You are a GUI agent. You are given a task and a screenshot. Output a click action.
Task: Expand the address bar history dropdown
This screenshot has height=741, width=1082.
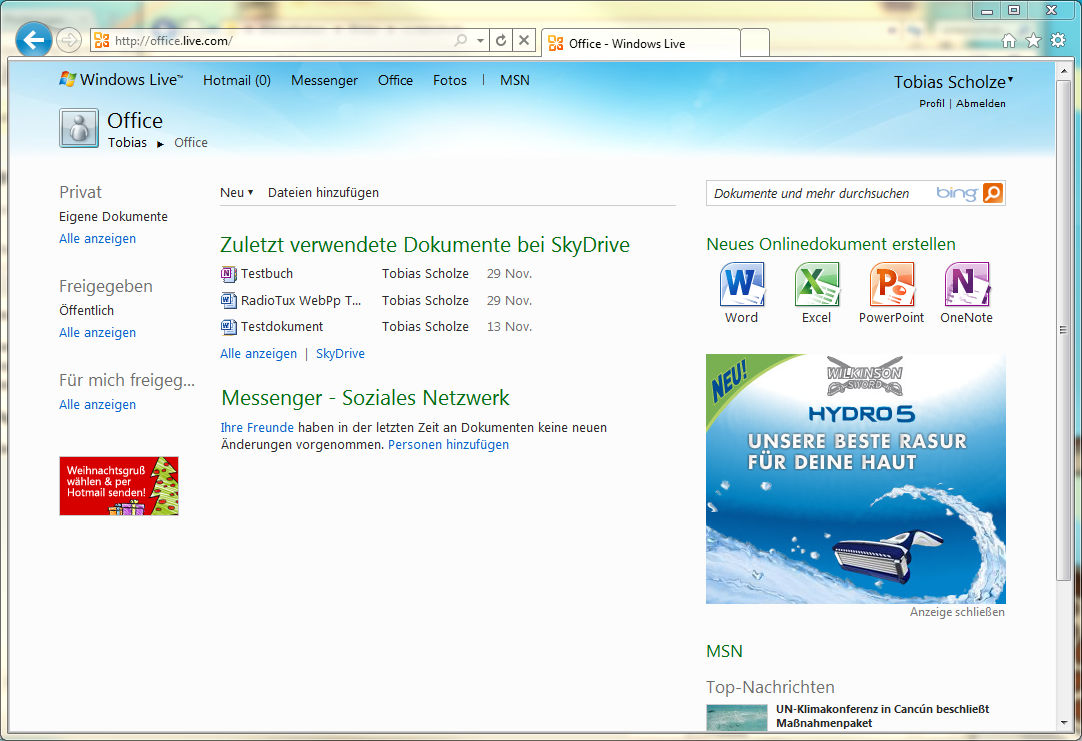click(x=480, y=41)
